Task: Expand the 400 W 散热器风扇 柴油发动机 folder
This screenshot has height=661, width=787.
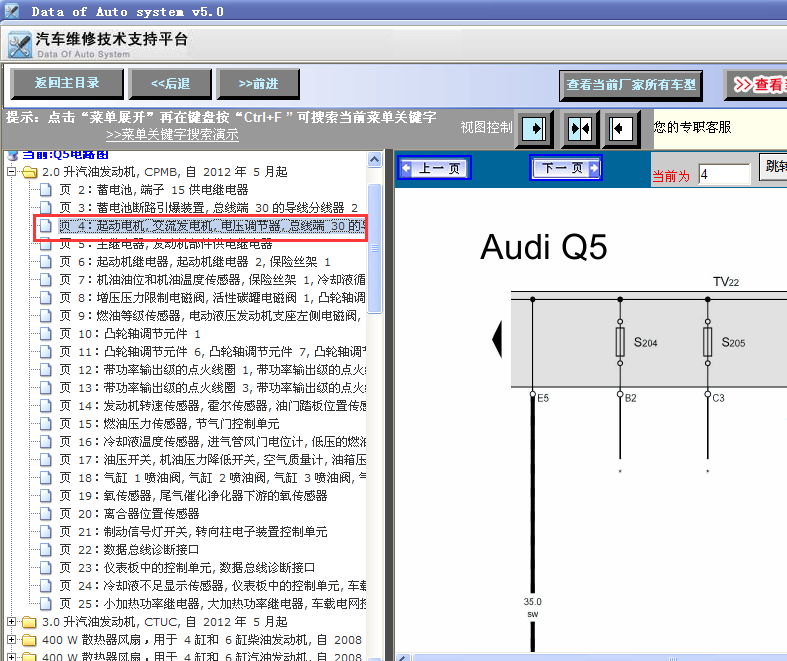Action: (x=12, y=640)
